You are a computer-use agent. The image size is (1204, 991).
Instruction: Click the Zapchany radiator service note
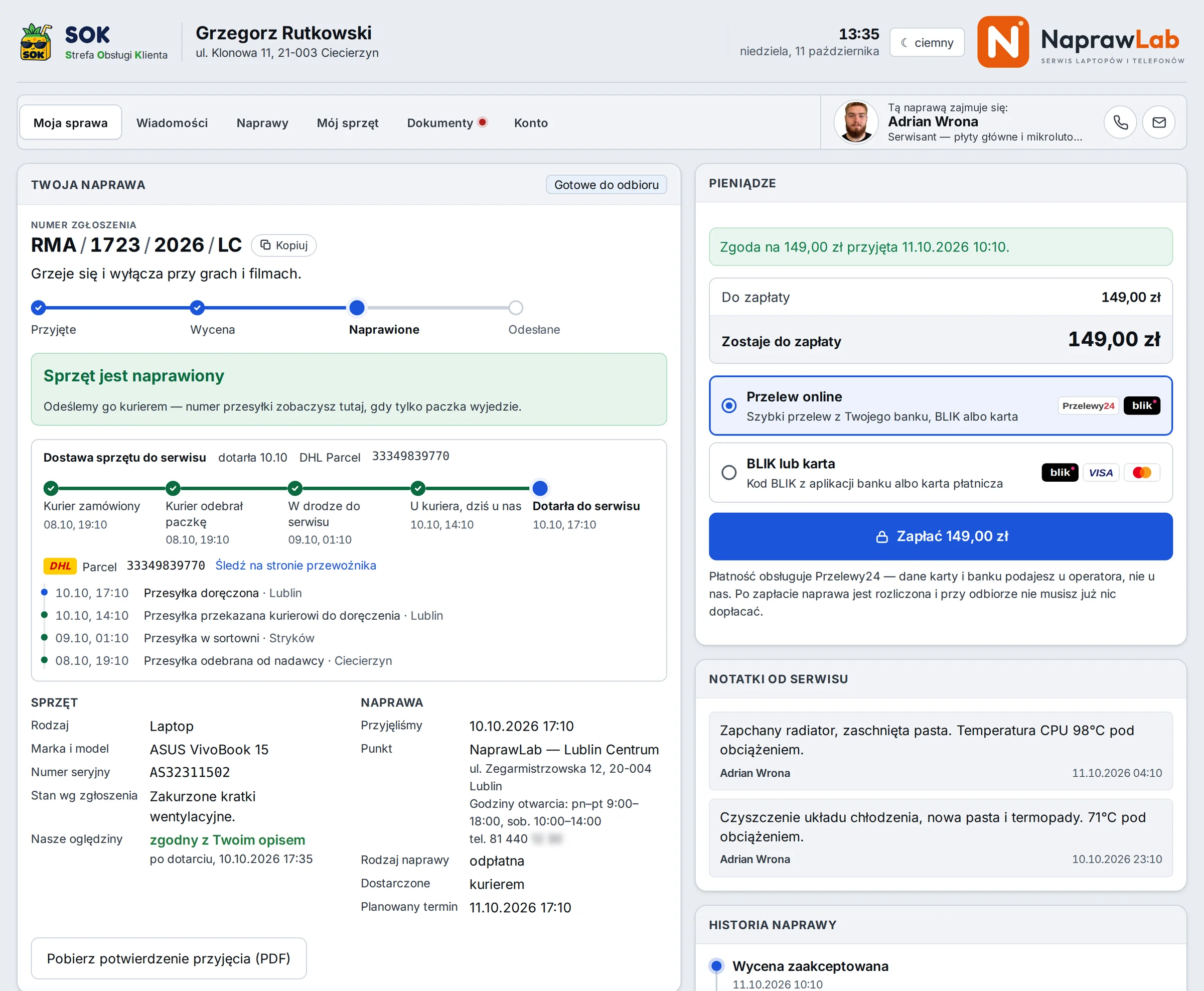(x=941, y=751)
